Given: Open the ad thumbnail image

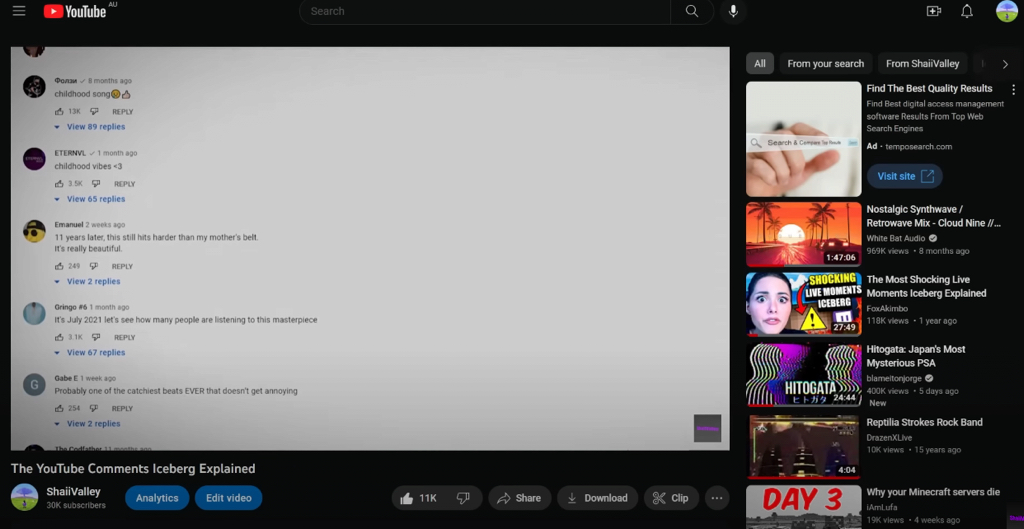Looking at the screenshot, I should click(x=804, y=139).
